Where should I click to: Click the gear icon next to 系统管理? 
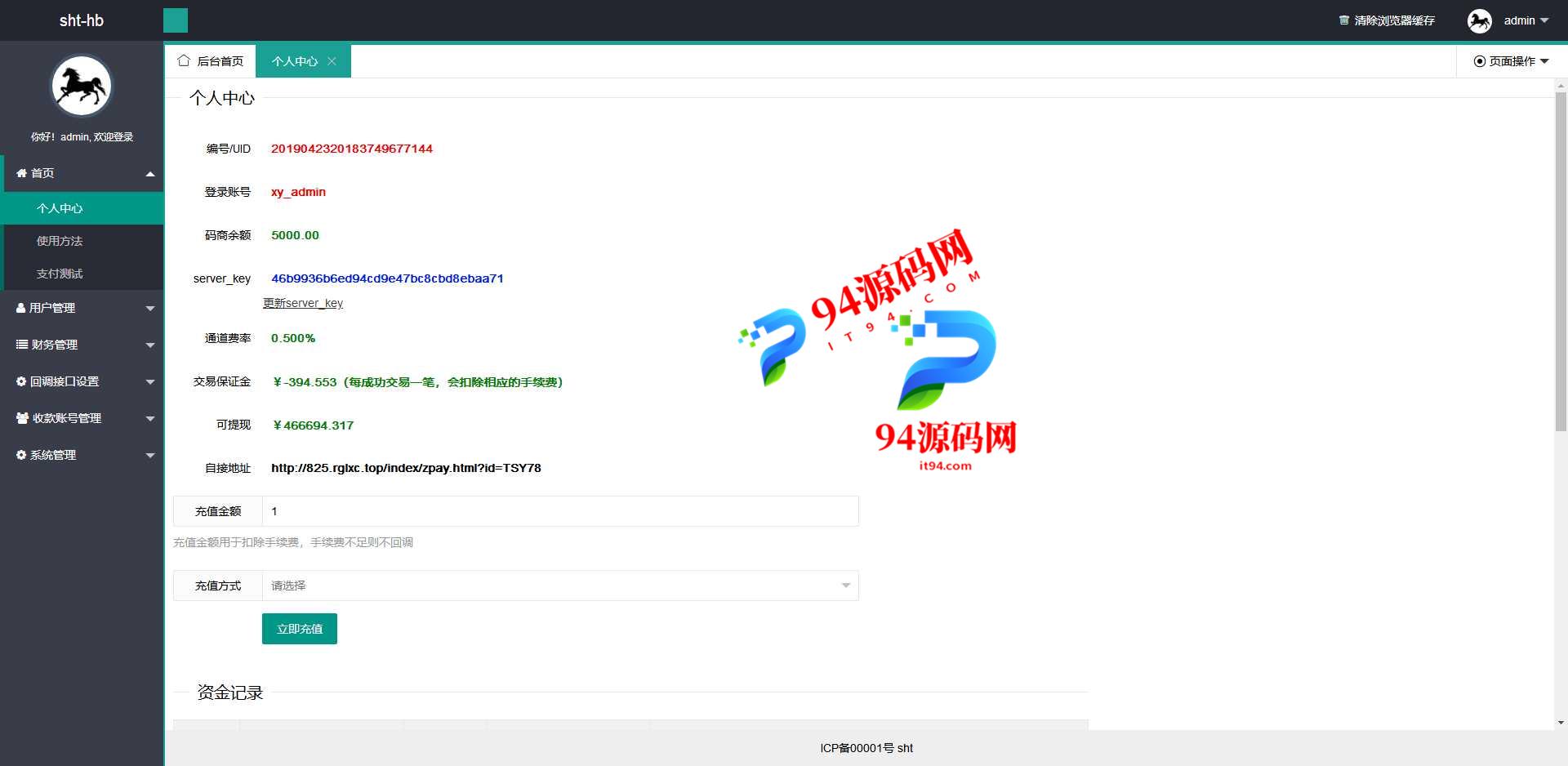pyautogui.click(x=21, y=455)
